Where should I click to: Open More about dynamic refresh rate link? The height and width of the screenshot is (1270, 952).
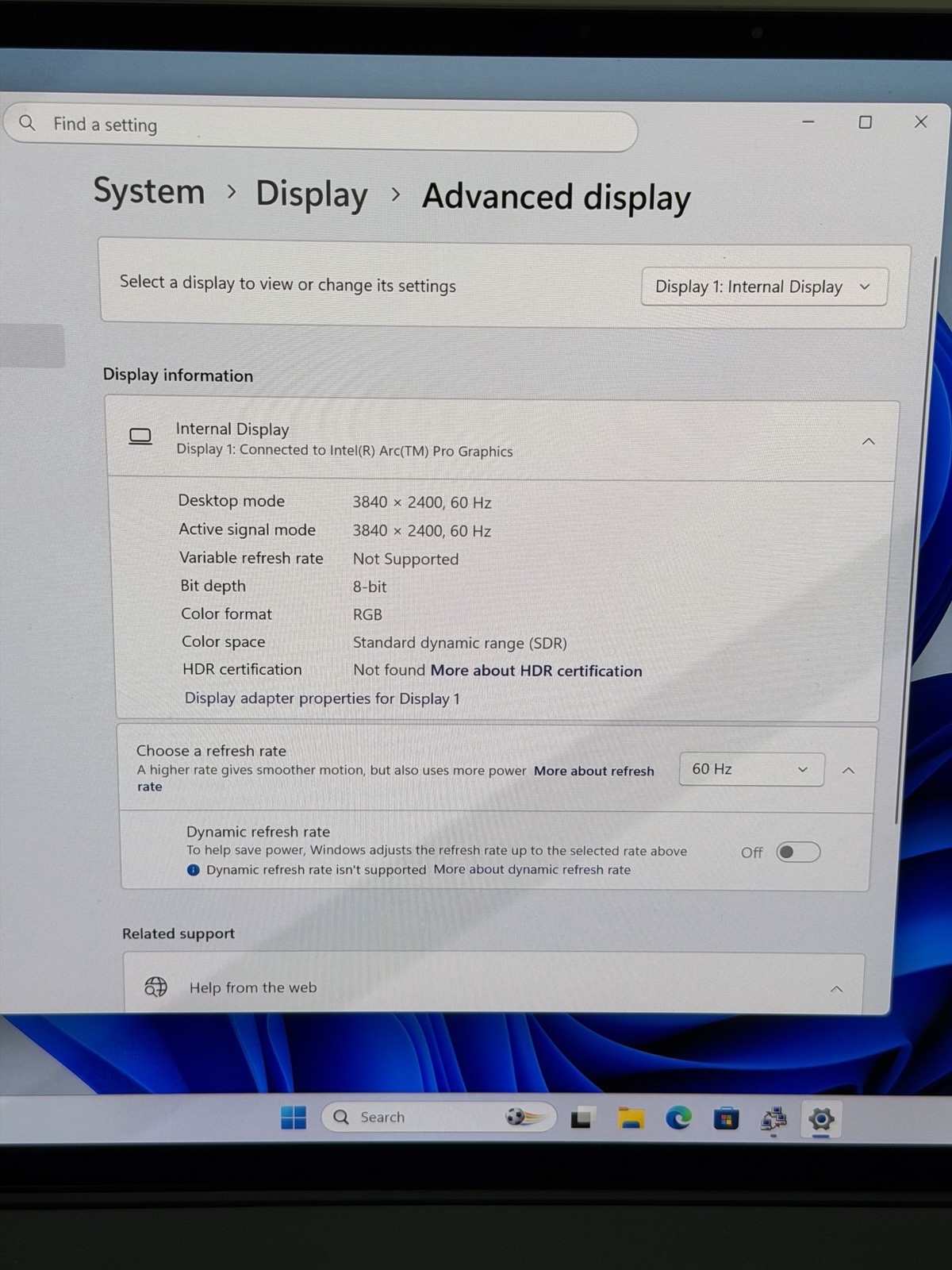[x=532, y=869]
